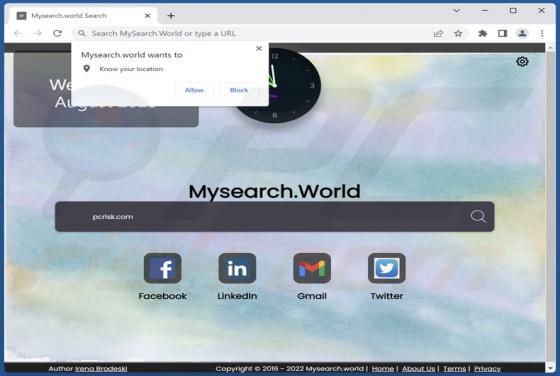Viewport: 560px width, 376px height.
Task: Click the Mysearch.World search input field
Action: pos(274,217)
